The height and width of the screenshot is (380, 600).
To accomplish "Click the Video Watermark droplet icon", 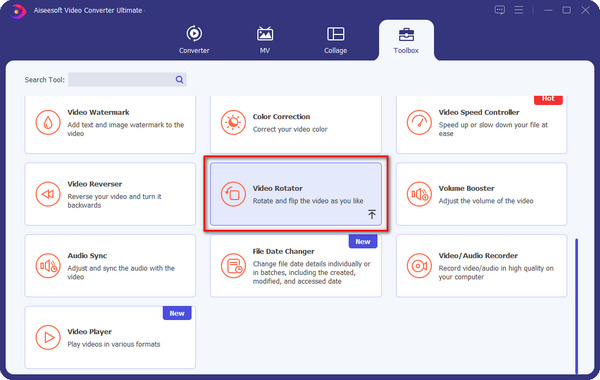I will pos(48,122).
